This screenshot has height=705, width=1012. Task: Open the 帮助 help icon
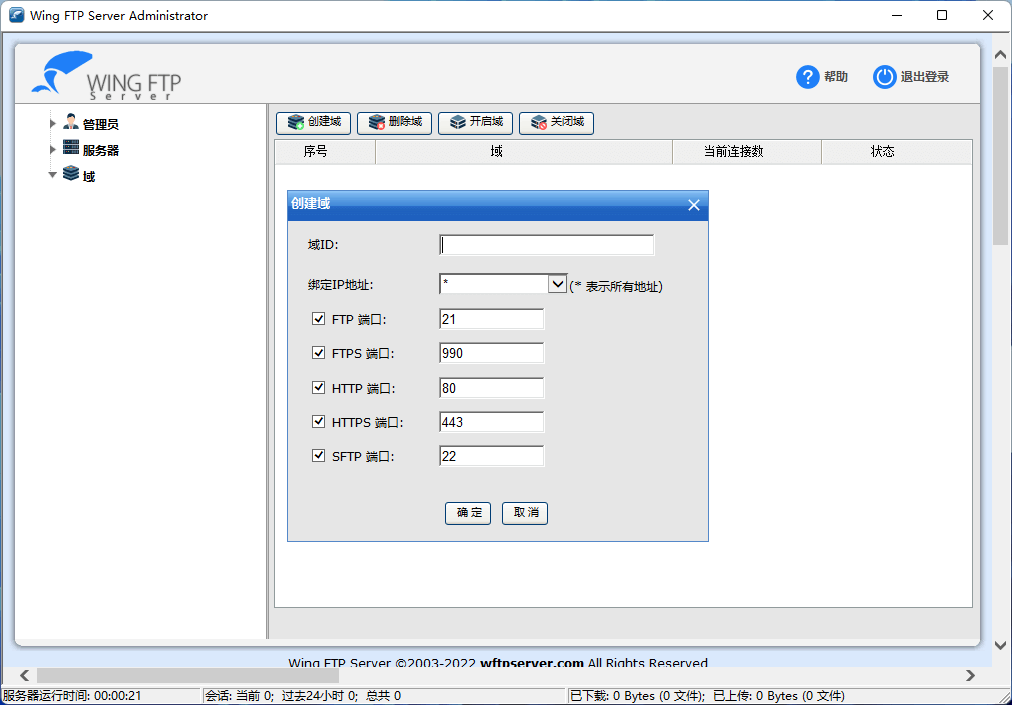[x=808, y=76]
